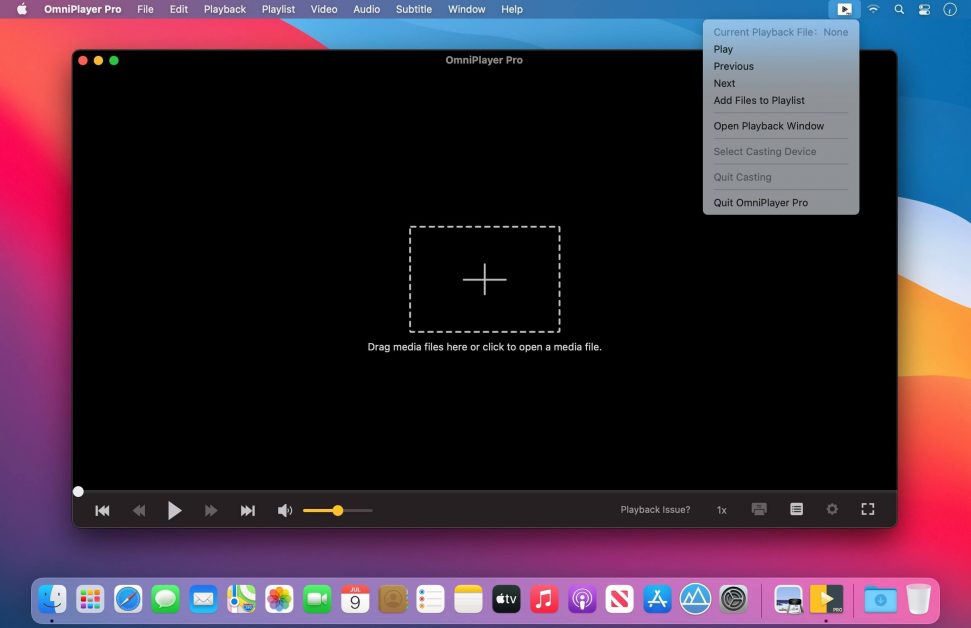Open playback settings via the gear icon

pos(832,509)
